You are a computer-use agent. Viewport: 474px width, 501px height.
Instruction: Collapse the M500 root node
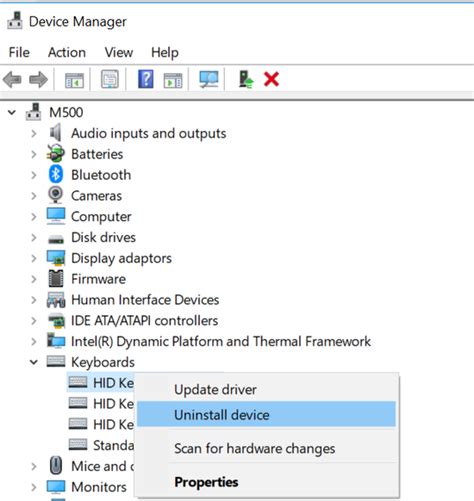[12, 112]
